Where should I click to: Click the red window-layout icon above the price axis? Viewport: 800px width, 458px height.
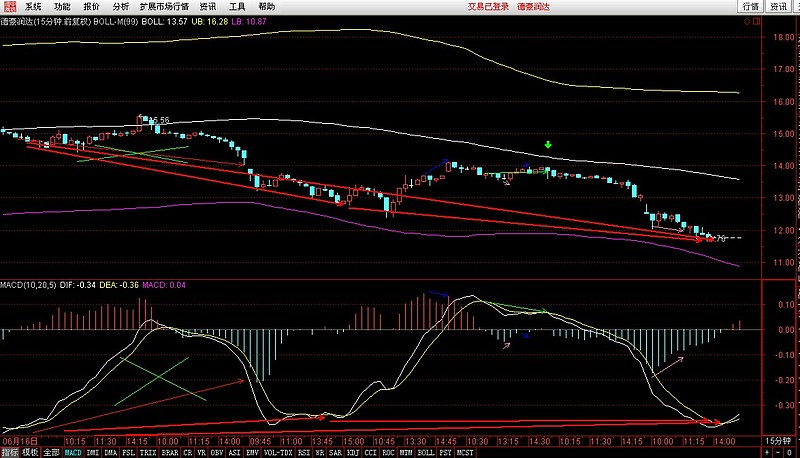click(x=757, y=21)
